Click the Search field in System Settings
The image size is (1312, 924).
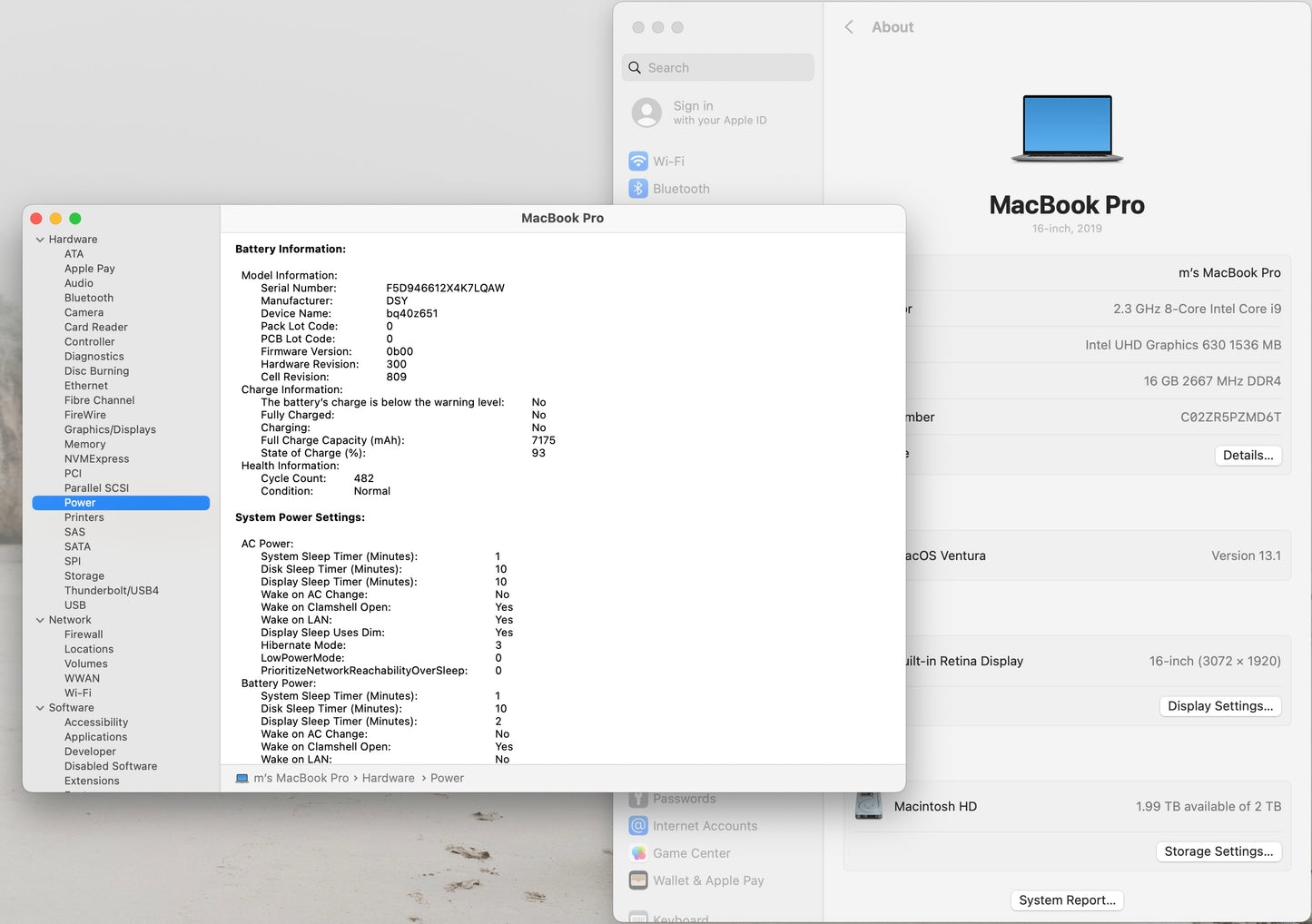click(x=717, y=67)
